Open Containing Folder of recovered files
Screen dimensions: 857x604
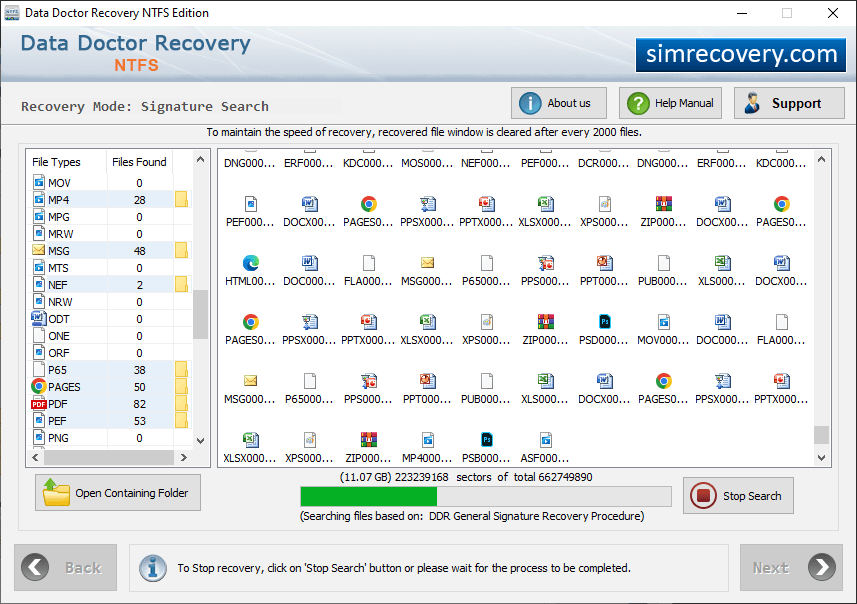coord(118,492)
